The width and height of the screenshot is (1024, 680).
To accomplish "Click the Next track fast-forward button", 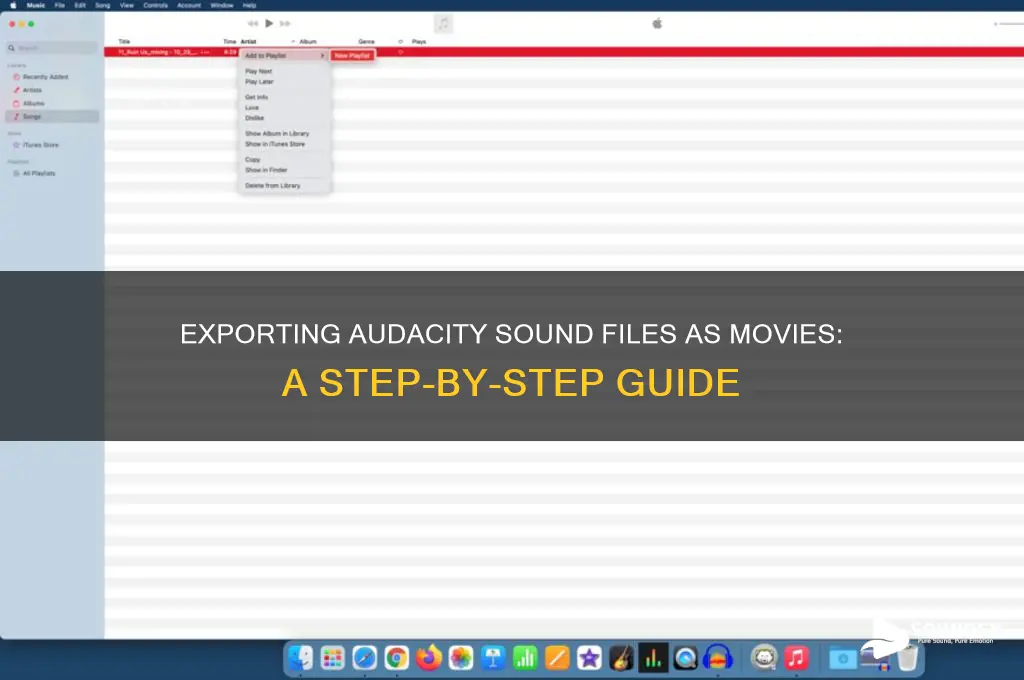I will click(285, 24).
